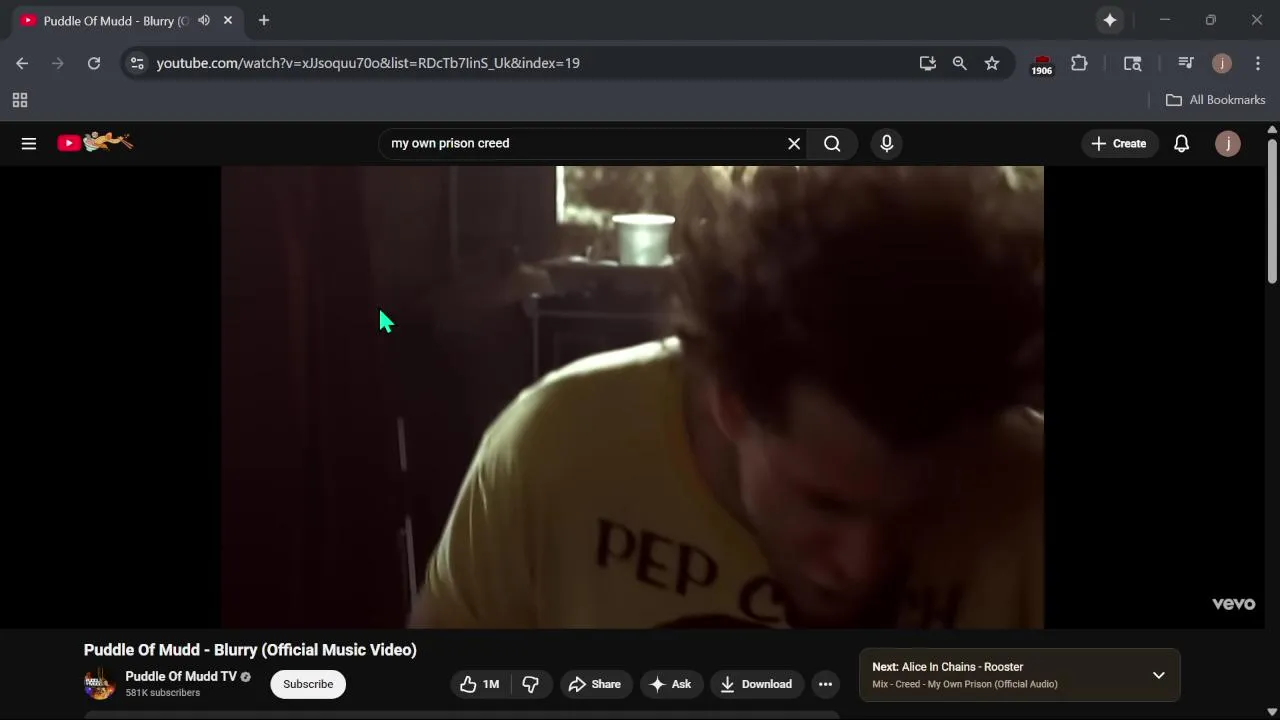This screenshot has height=720, width=1280.
Task: Open the side panel search icon
Action: pos(1133,63)
